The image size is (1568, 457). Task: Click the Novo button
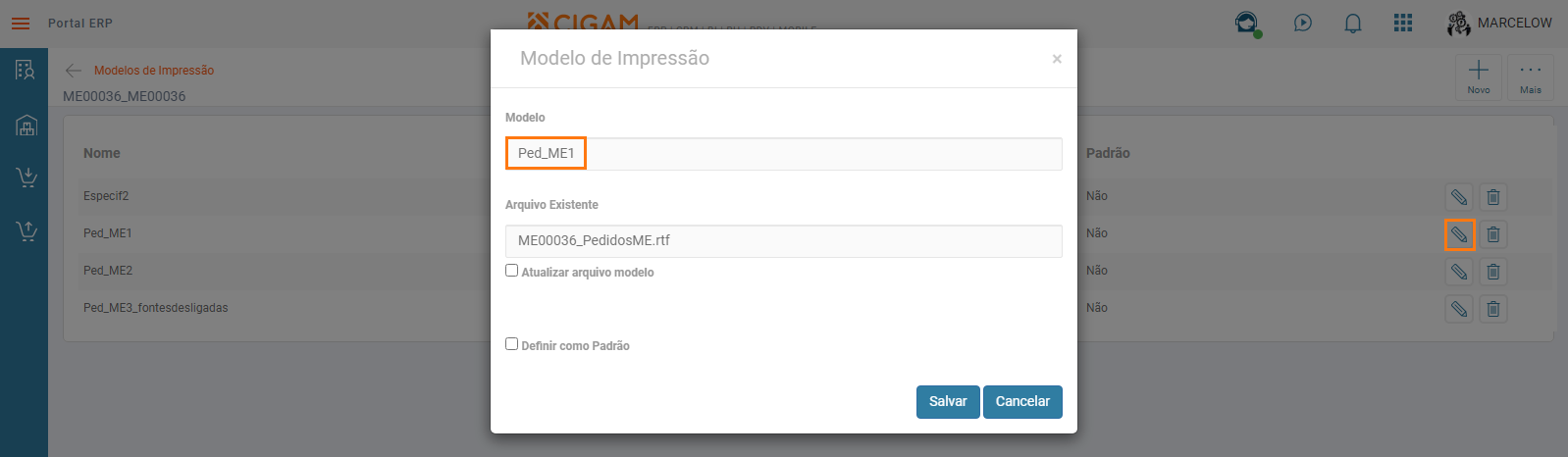(x=1479, y=76)
